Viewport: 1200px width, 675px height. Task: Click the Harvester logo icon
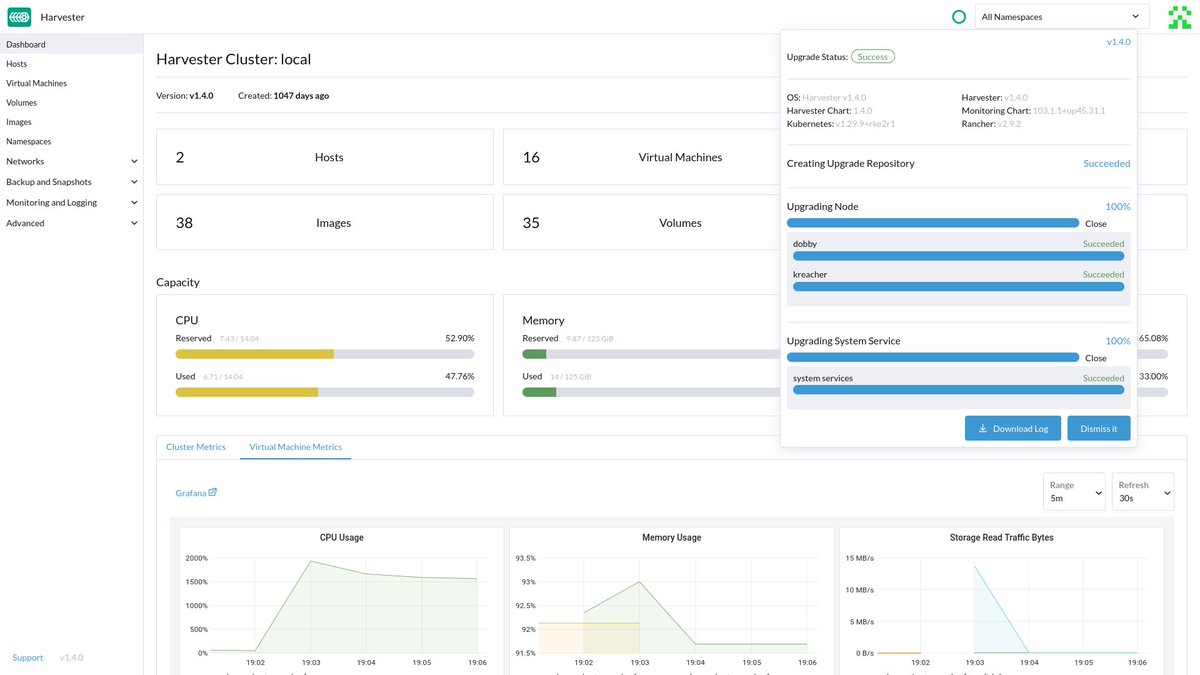coord(19,17)
